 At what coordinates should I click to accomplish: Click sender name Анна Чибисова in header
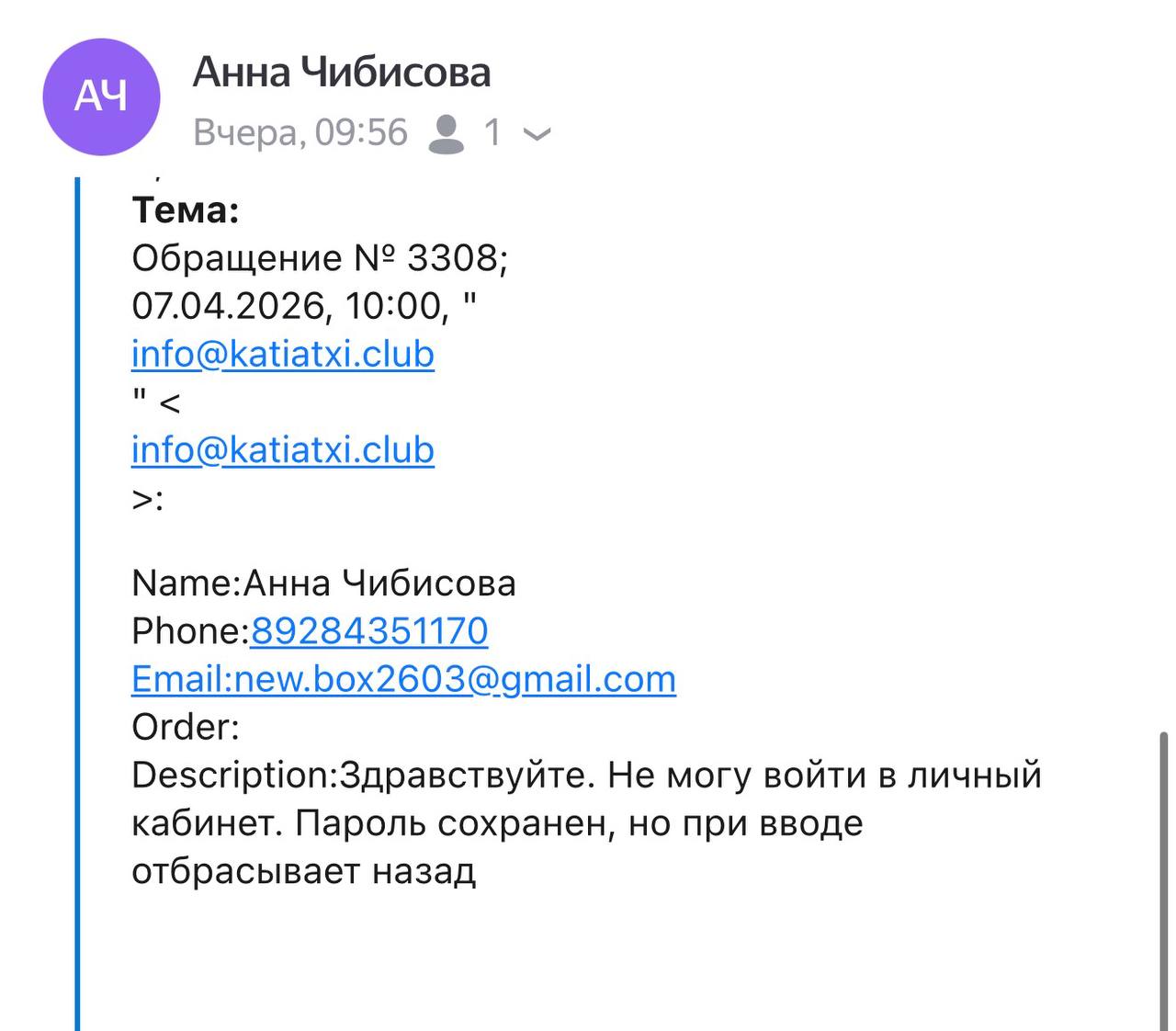(x=342, y=73)
